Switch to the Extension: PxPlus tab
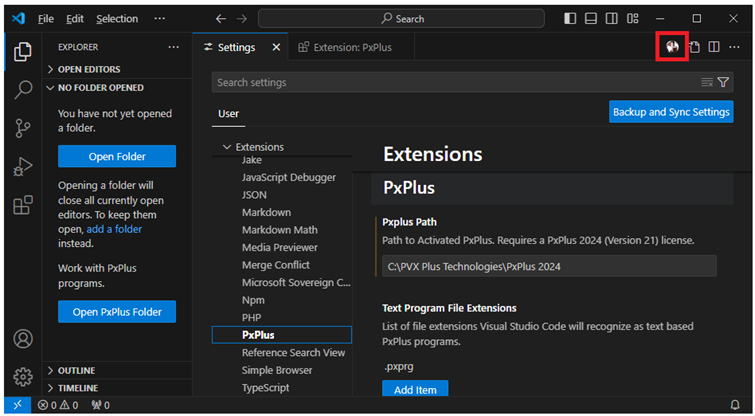This screenshot has width=755, height=416. pyautogui.click(x=350, y=47)
